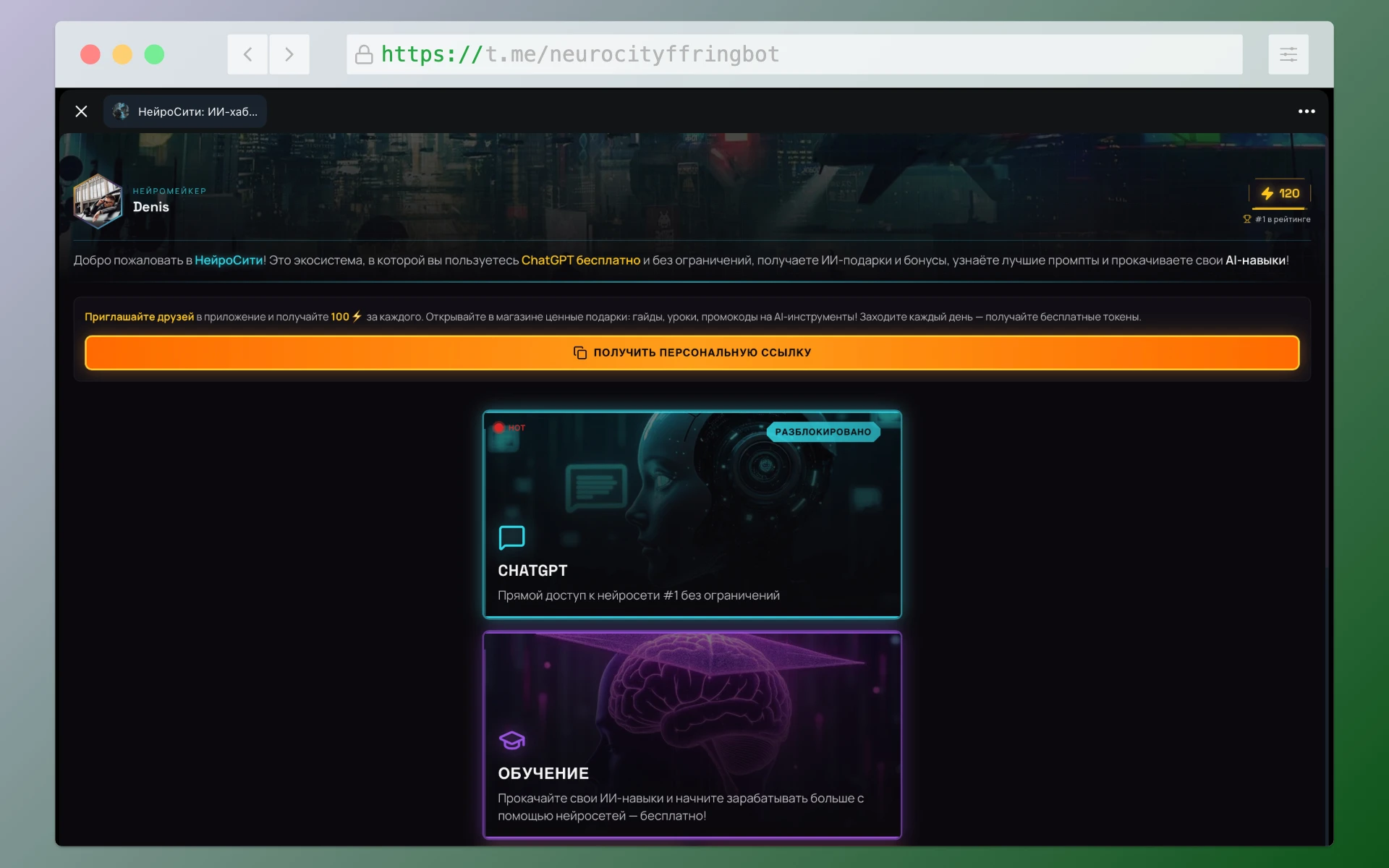Image resolution: width=1389 pixels, height=868 pixels.
Task: Click the НЕЙРОМЕЙКЕР rank label
Action: [169, 191]
